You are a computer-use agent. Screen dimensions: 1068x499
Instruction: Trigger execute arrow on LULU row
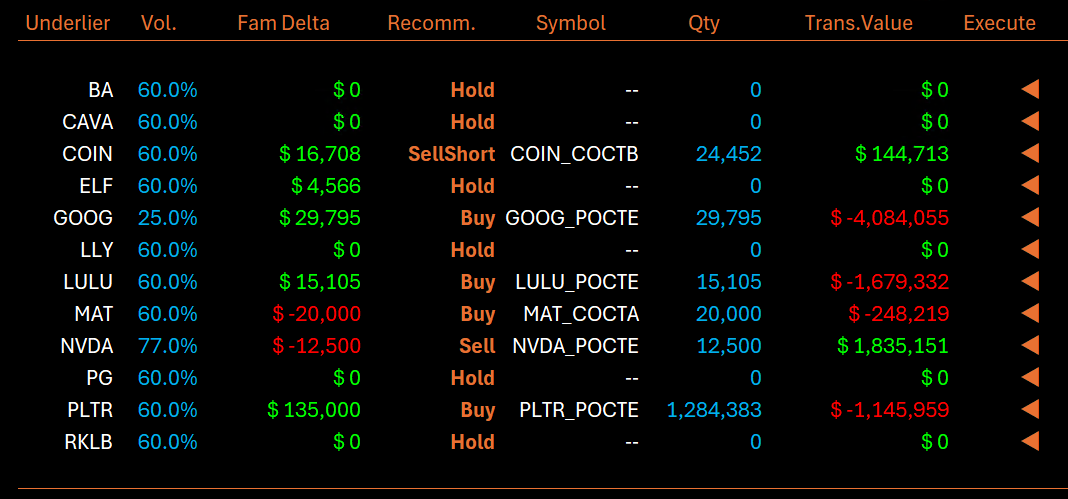[1030, 282]
